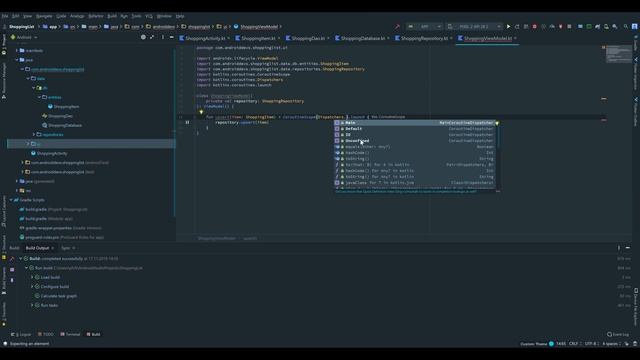Open Search Everywhere magnifier icon
640x360 pixels.
[x=626, y=27]
